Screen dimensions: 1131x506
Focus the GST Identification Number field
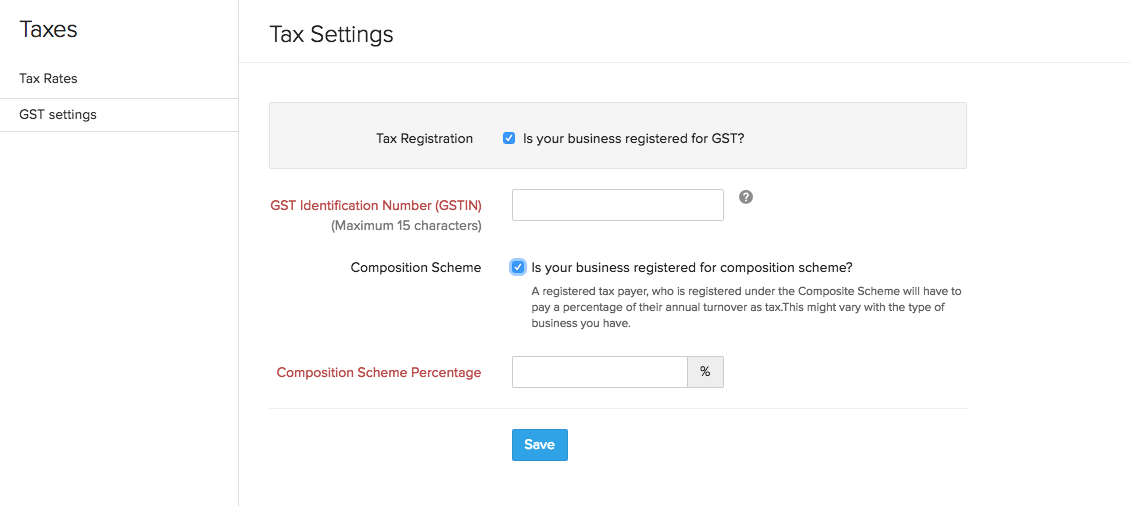pyautogui.click(x=617, y=205)
